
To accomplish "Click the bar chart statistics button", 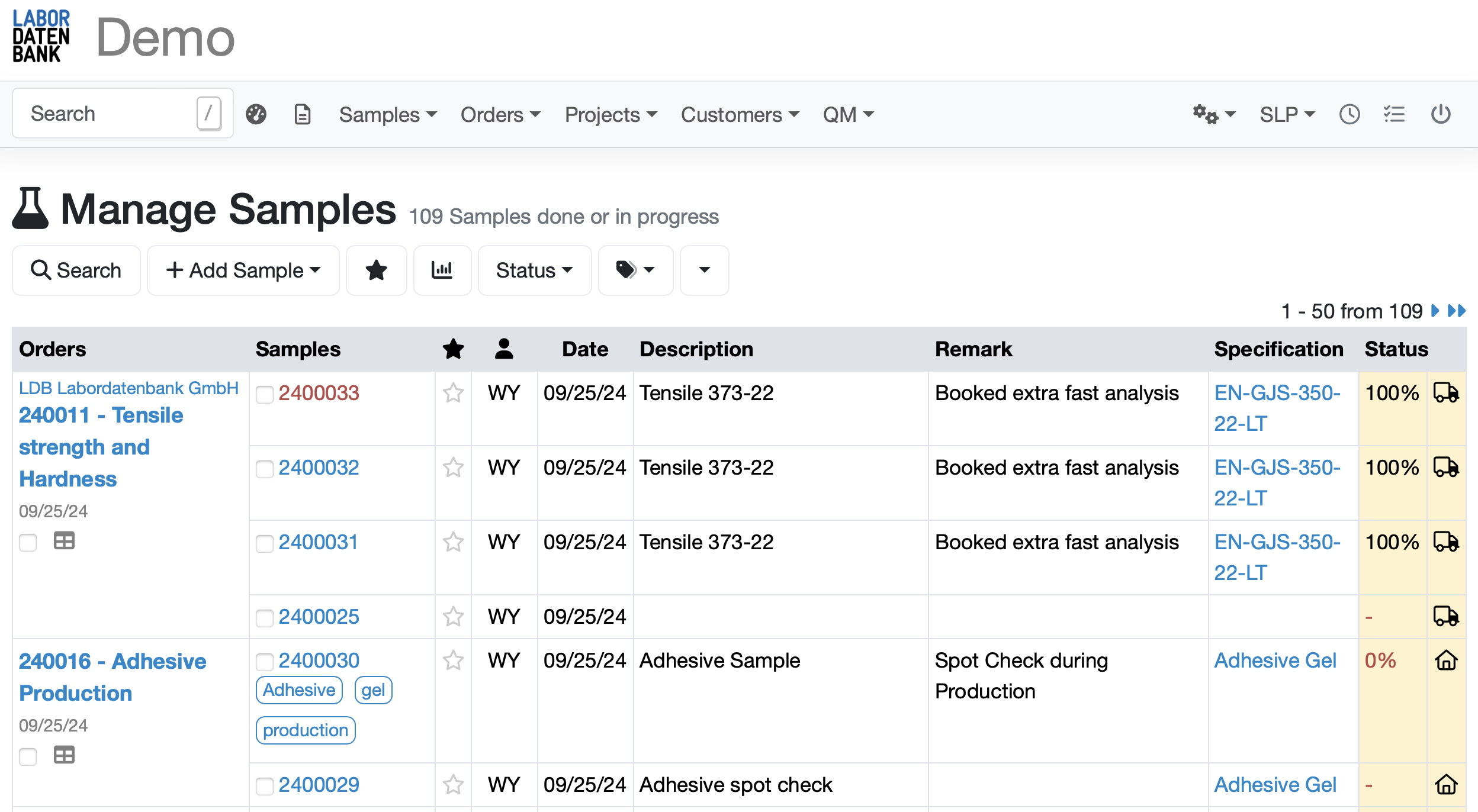I will coord(442,270).
